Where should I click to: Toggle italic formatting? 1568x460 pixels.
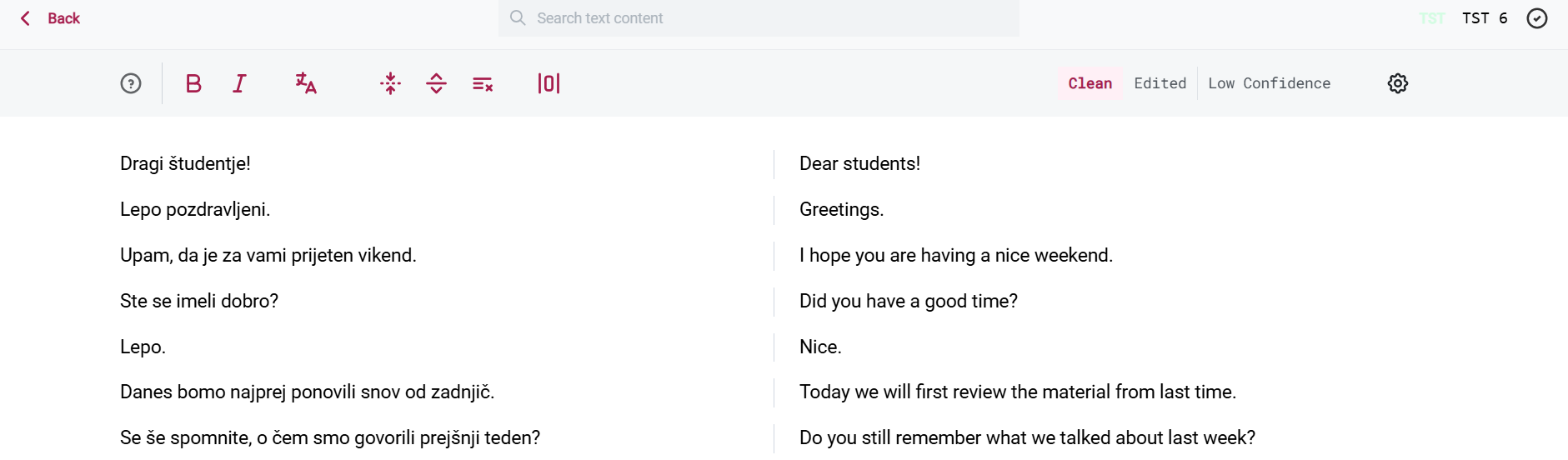pyautogui.click(x=239, y=83)
